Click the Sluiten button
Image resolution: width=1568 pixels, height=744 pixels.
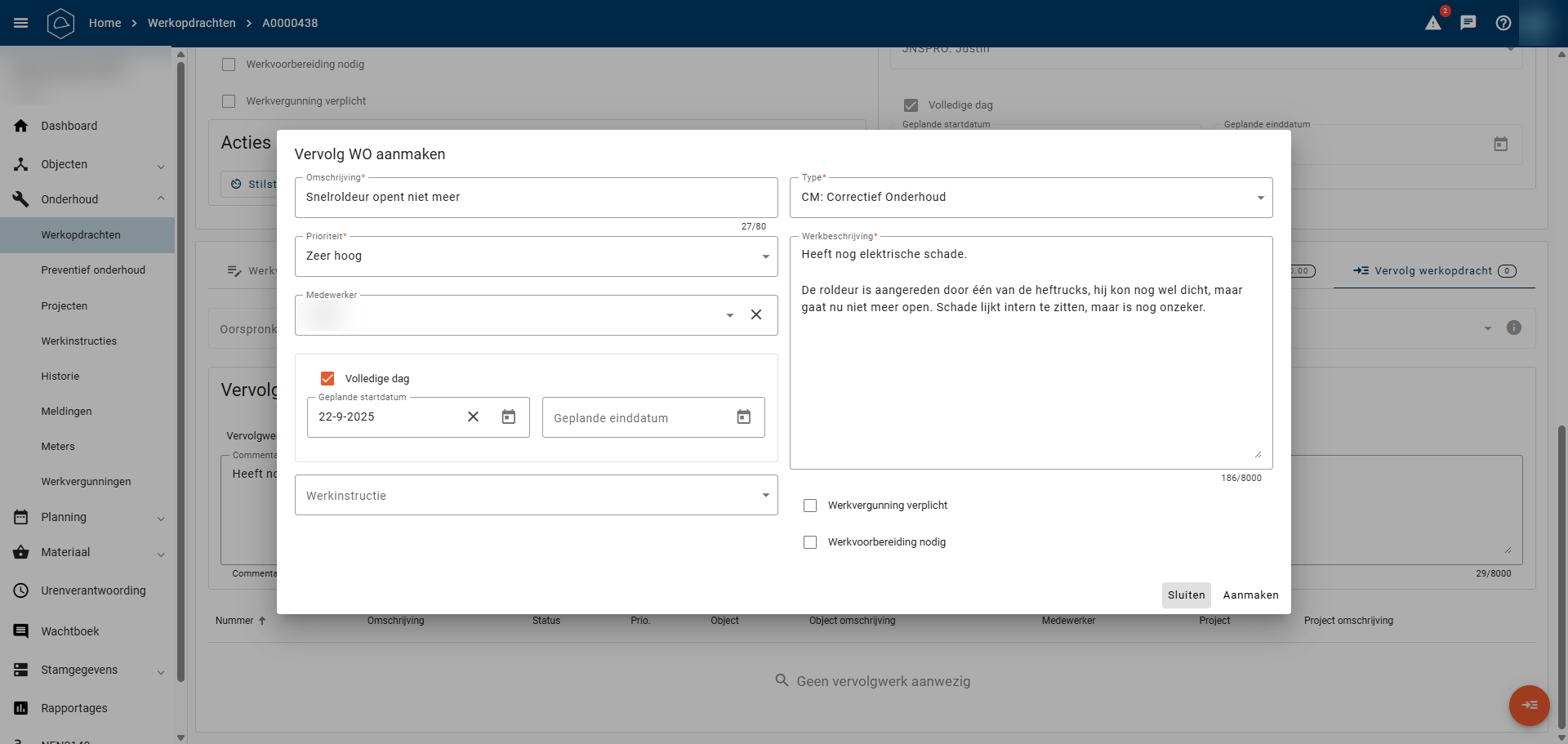pos(1186,595)
